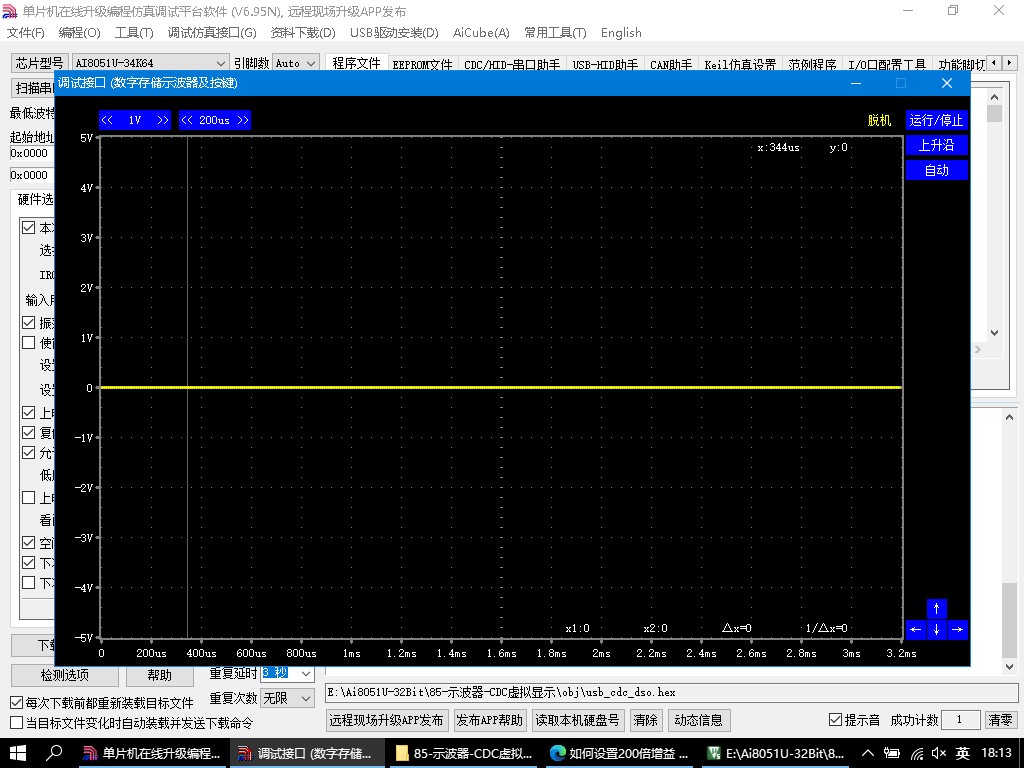Image resolution: width=1024 pixels, height=768 pixels.
Task: Click the 成功计数 value field
Action: pos(960,720)
